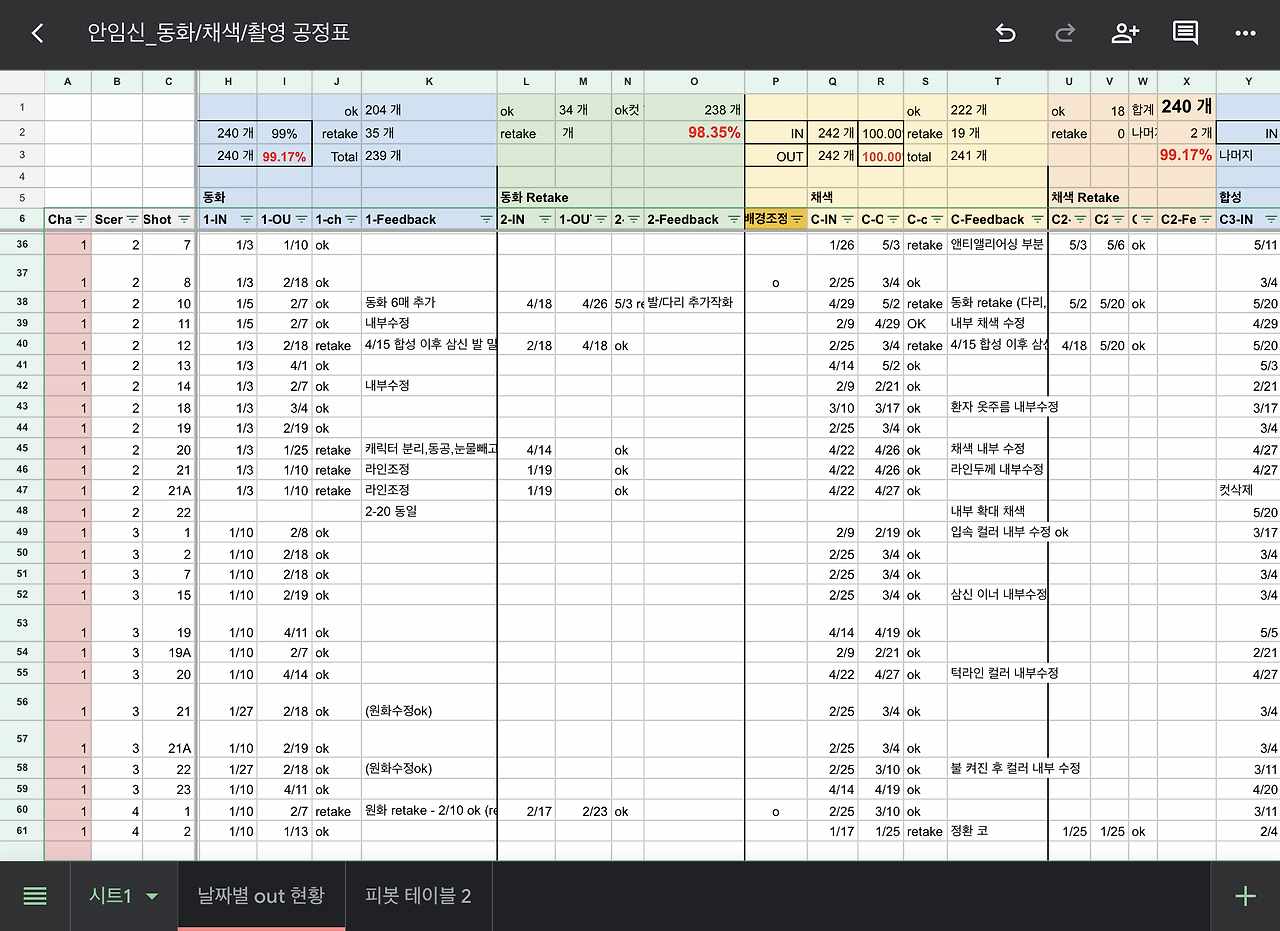Select the column P header

coord(776,81)
